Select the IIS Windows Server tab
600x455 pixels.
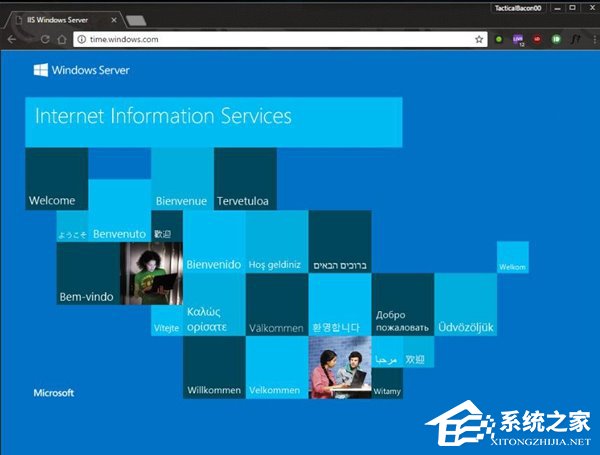tap(63, 20)
